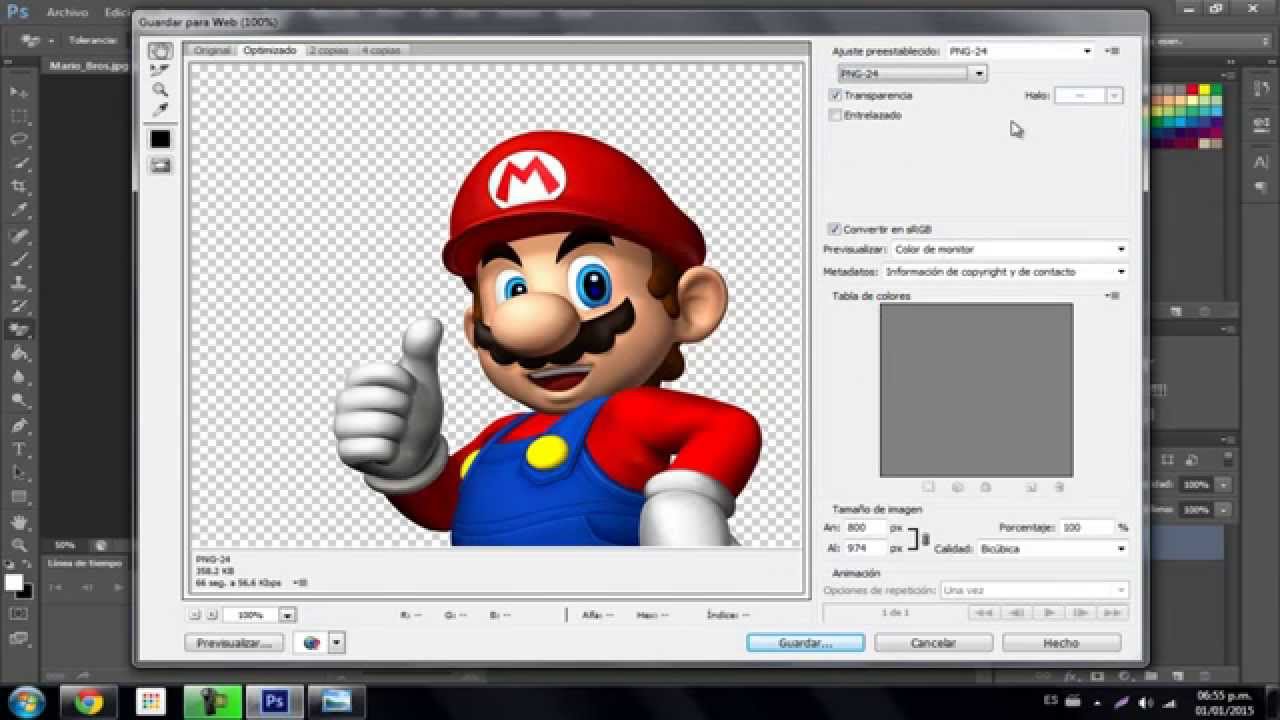1280x720 pixels.
Task: Click the Guardar button
Action: 805,643
